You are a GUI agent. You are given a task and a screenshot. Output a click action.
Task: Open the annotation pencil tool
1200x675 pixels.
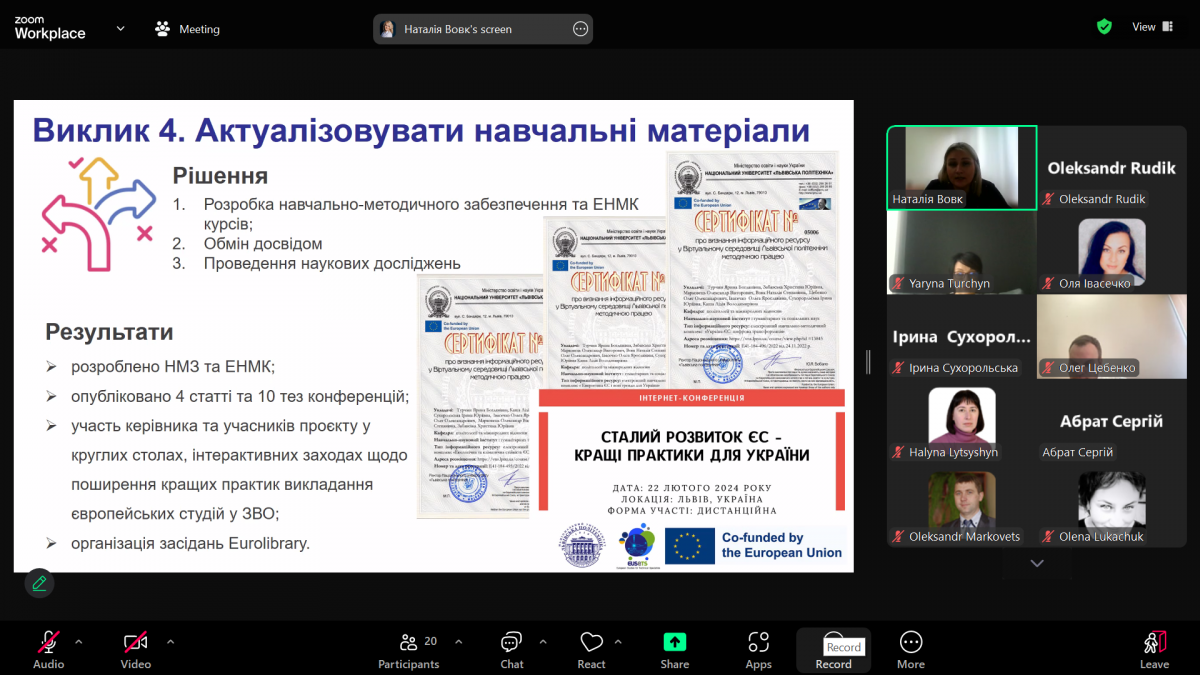[x=39, y=583]
